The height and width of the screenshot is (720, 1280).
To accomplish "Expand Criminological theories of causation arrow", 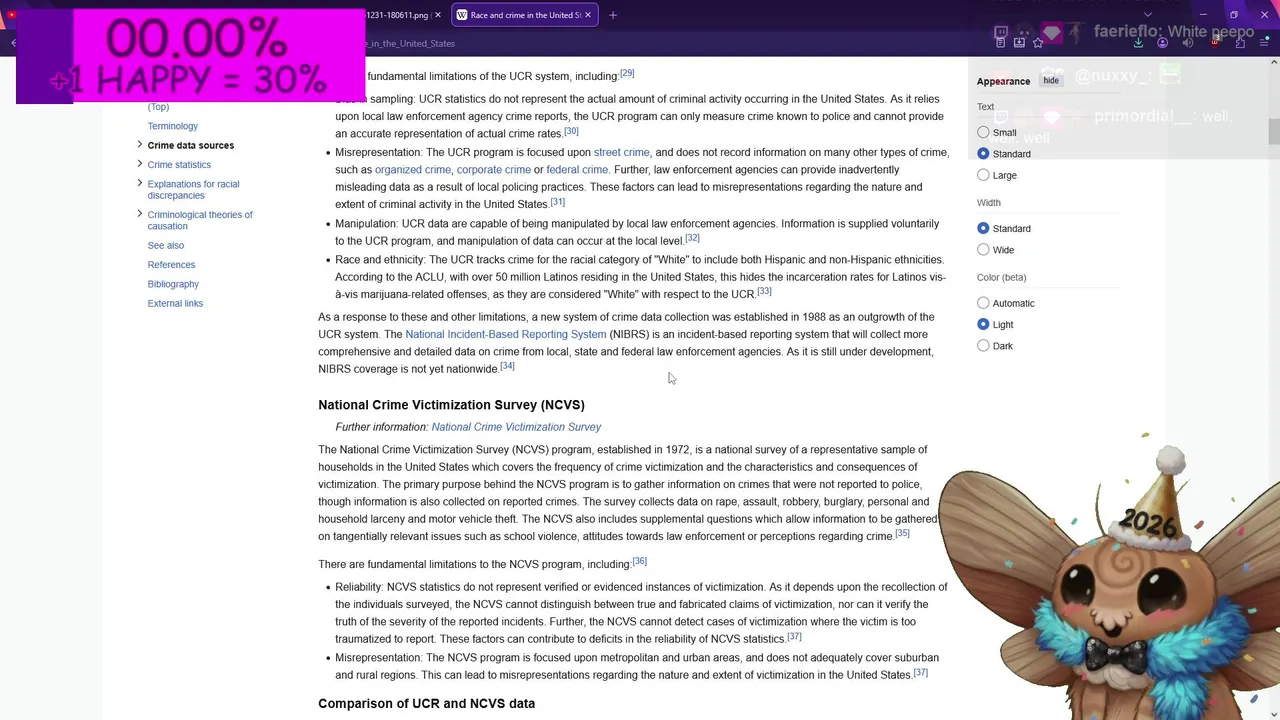I will tap(139, 214).
